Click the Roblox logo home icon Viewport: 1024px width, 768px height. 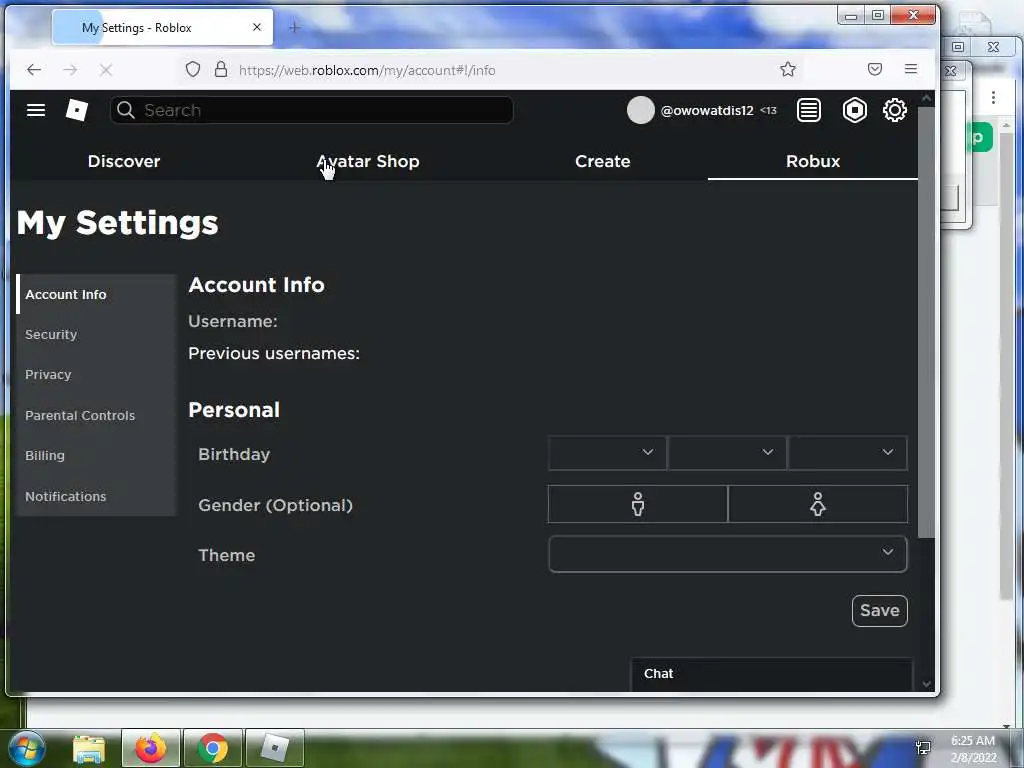click(x=76, y=110)
